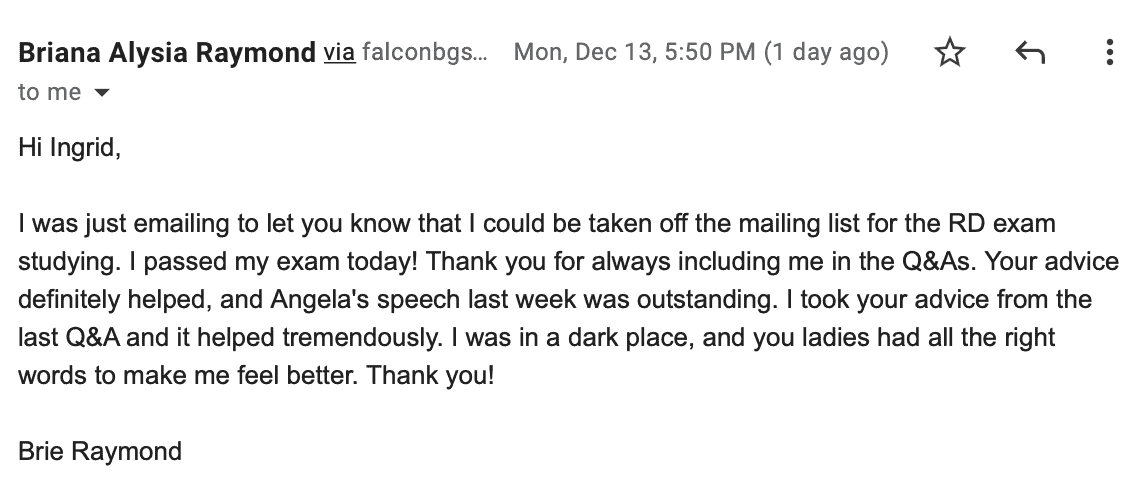
Task: Click the underlined "via" link
Action: [339, 53]
